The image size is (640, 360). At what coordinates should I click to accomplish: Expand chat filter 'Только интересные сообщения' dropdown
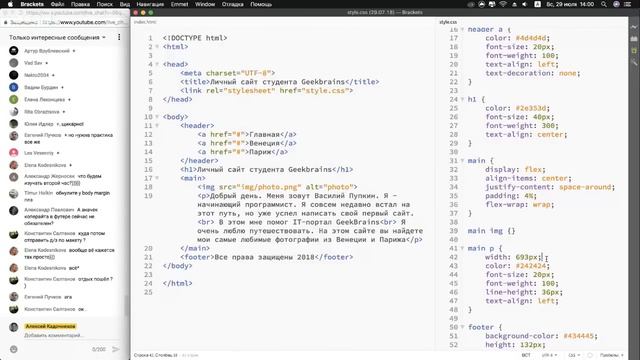tap(58, 37)
